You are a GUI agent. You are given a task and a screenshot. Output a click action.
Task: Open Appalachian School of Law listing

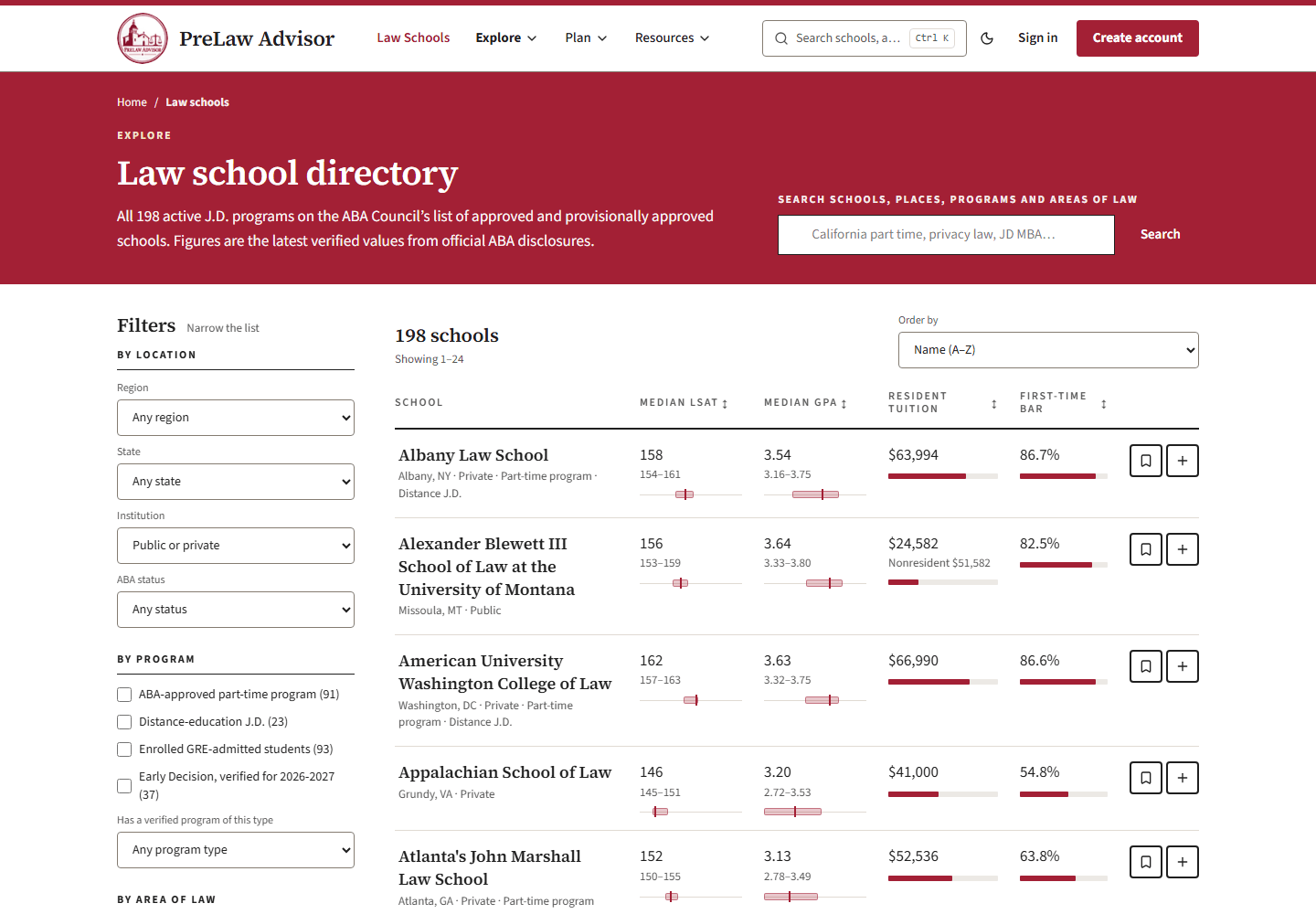click(504, 772)
